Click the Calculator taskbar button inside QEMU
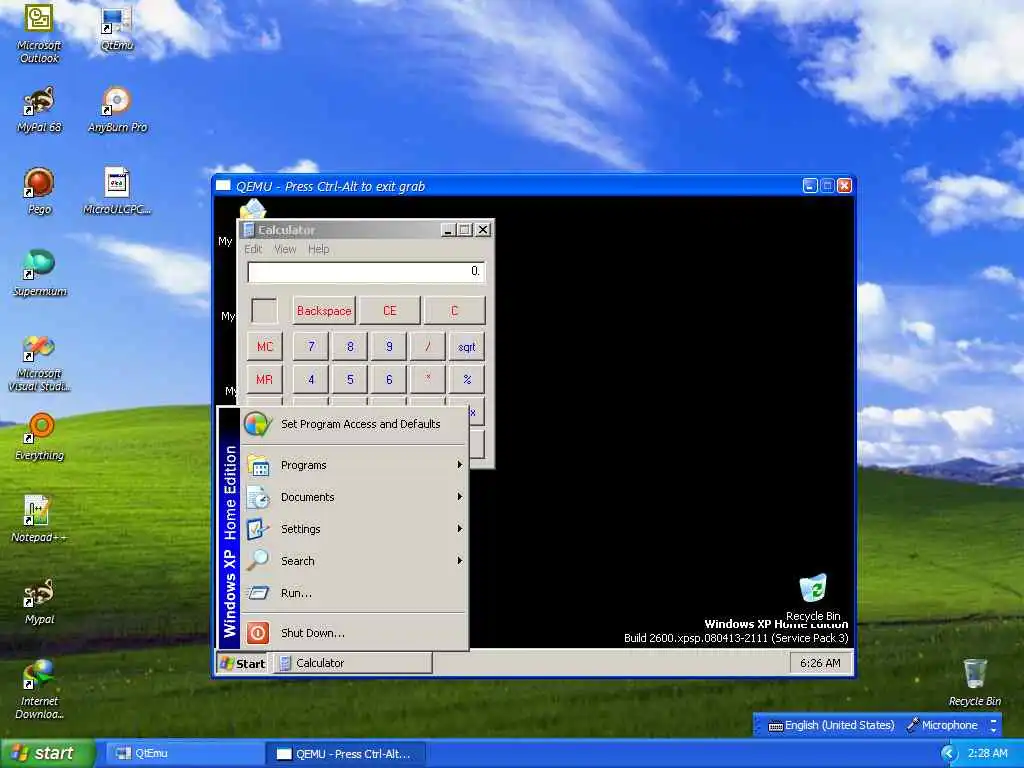Image resolution: width=1024 pixels, height=768 pixels. (x=353, y=664)
